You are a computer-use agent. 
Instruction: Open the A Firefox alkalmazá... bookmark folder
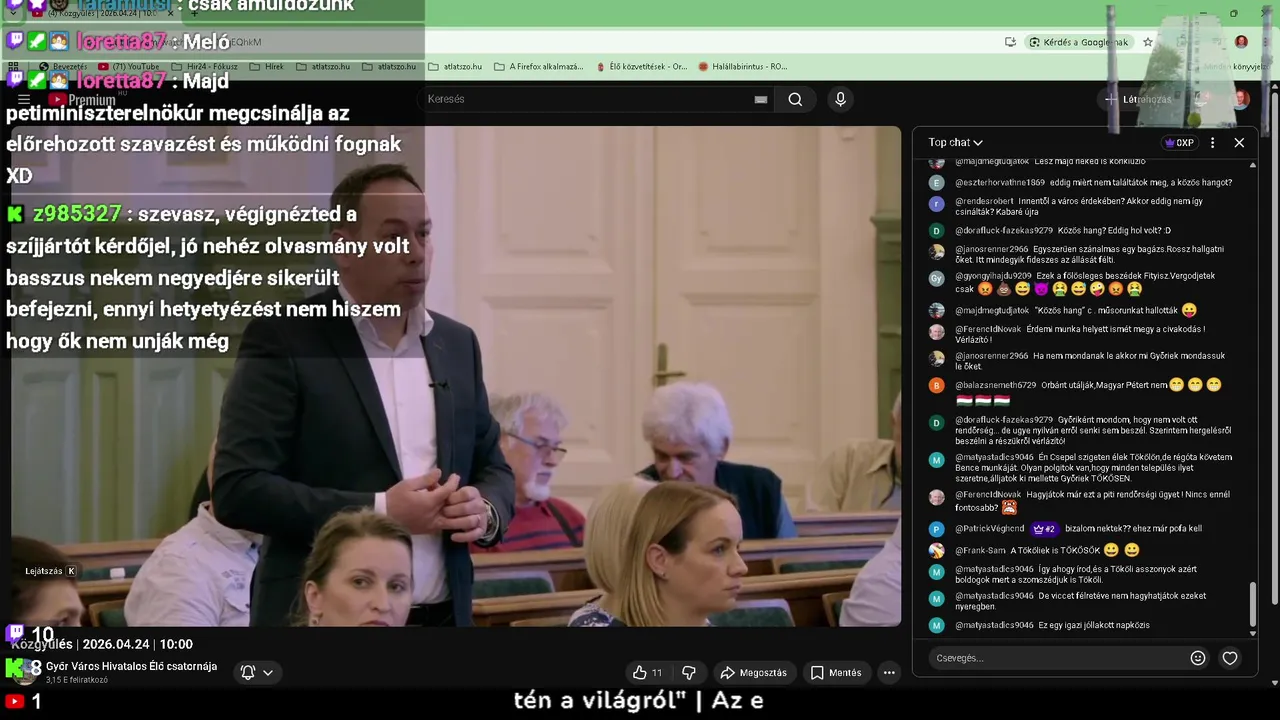click(539, 67)
